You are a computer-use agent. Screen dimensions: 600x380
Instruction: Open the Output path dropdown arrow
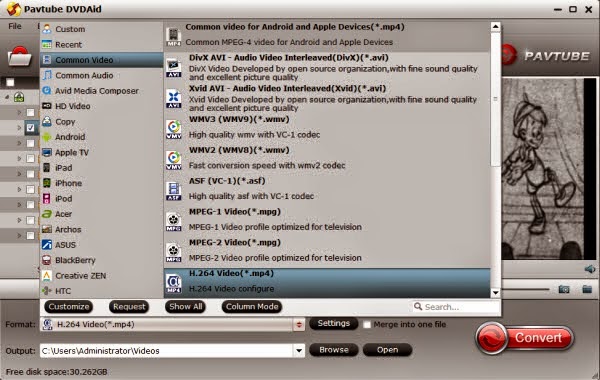299,351
